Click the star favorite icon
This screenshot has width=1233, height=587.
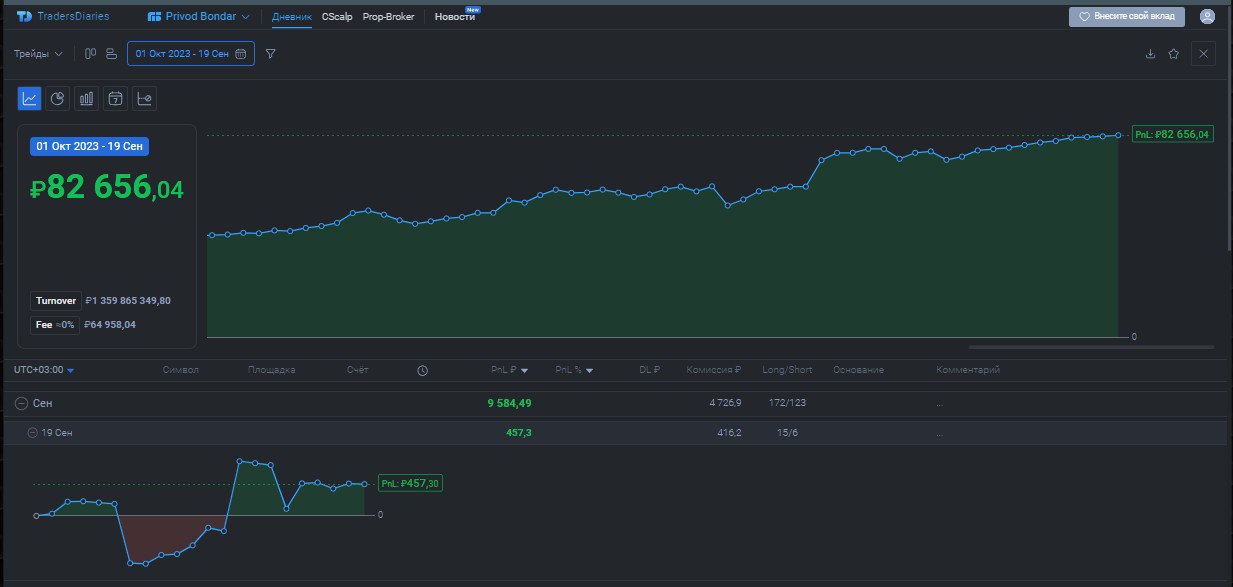point(1173,54)
